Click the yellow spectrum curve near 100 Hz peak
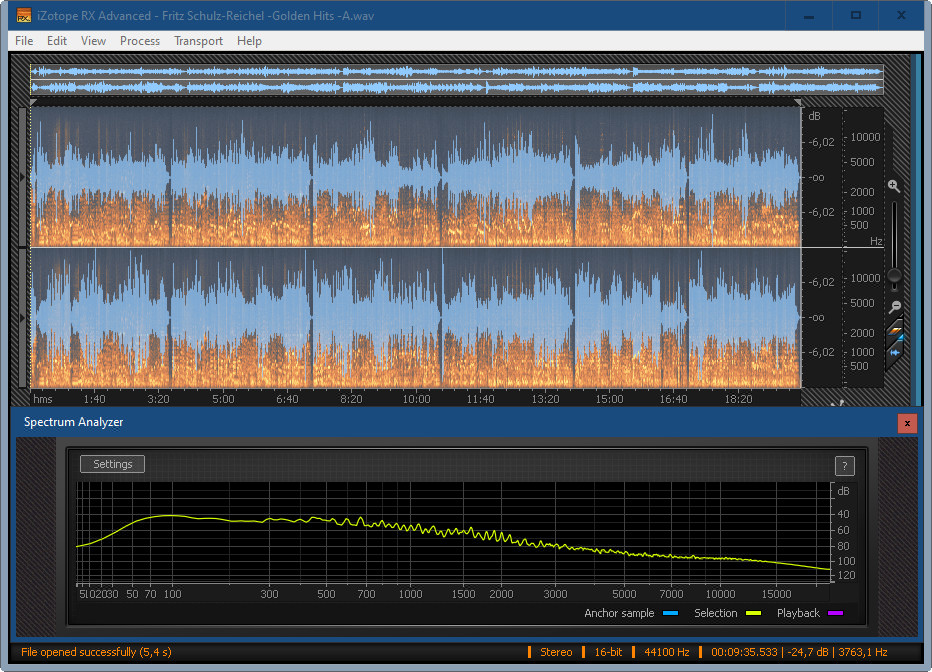 [172, 515]
